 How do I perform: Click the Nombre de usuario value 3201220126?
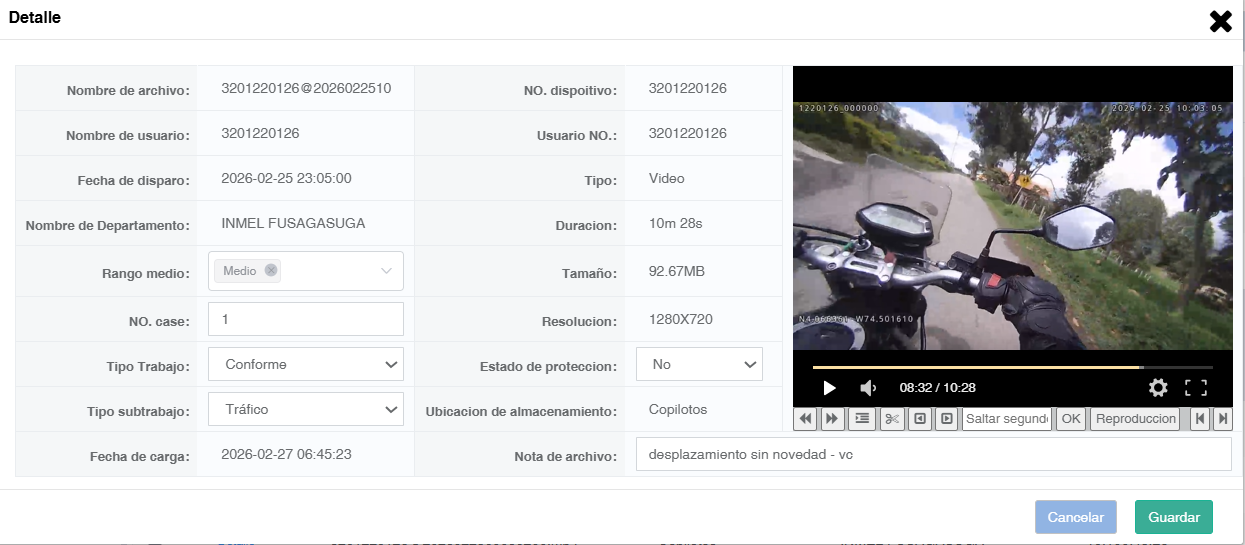tap(260, 133)
